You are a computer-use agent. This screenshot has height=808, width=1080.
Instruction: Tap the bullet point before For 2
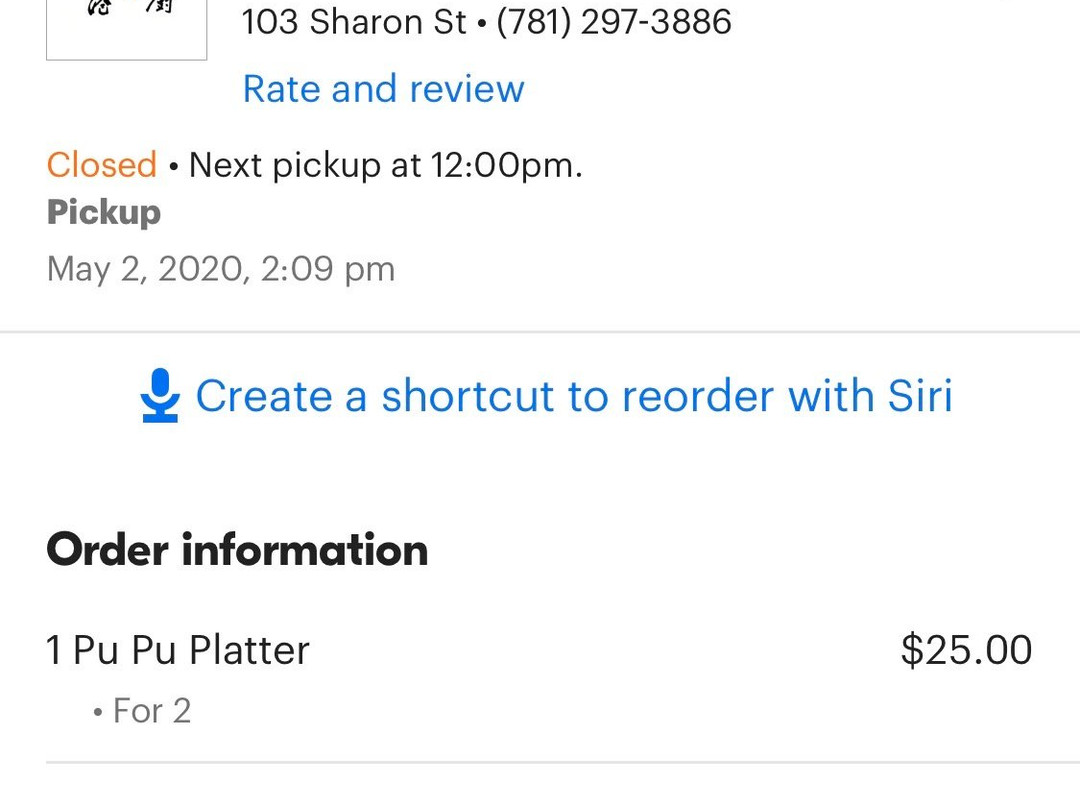pos(98,712)
